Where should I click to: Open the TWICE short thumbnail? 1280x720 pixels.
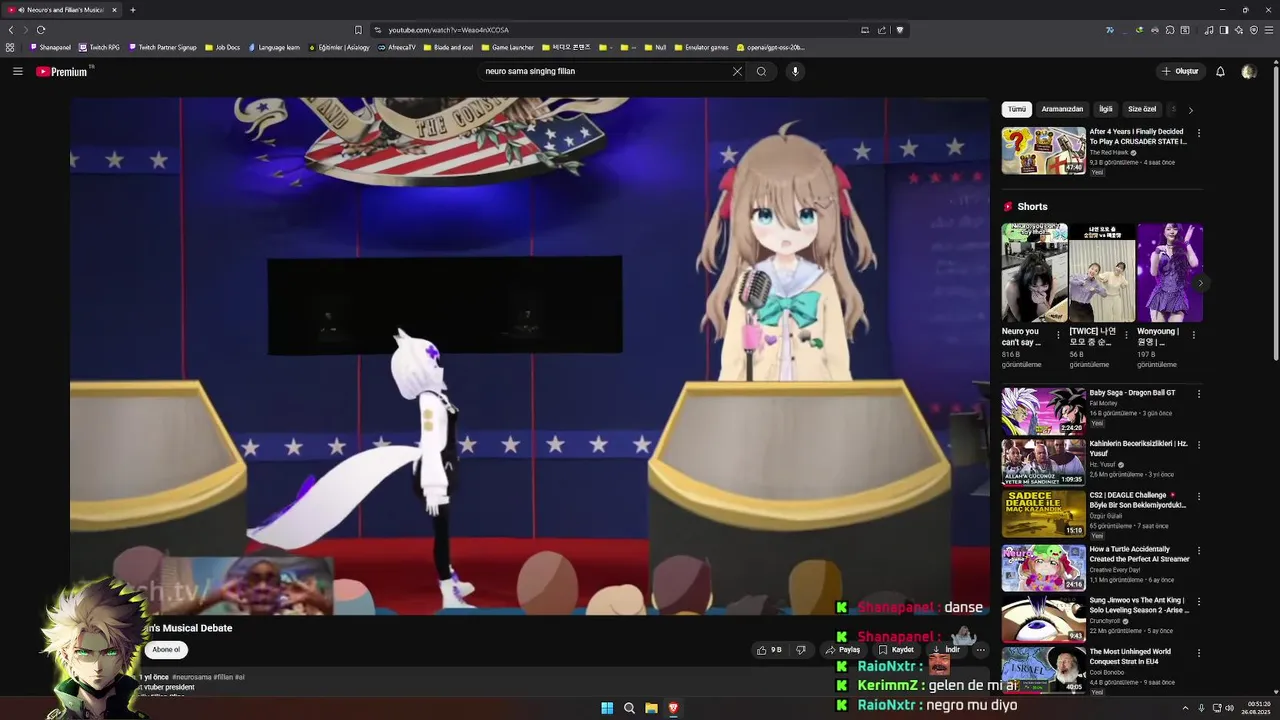click(x=1102, y=272)
